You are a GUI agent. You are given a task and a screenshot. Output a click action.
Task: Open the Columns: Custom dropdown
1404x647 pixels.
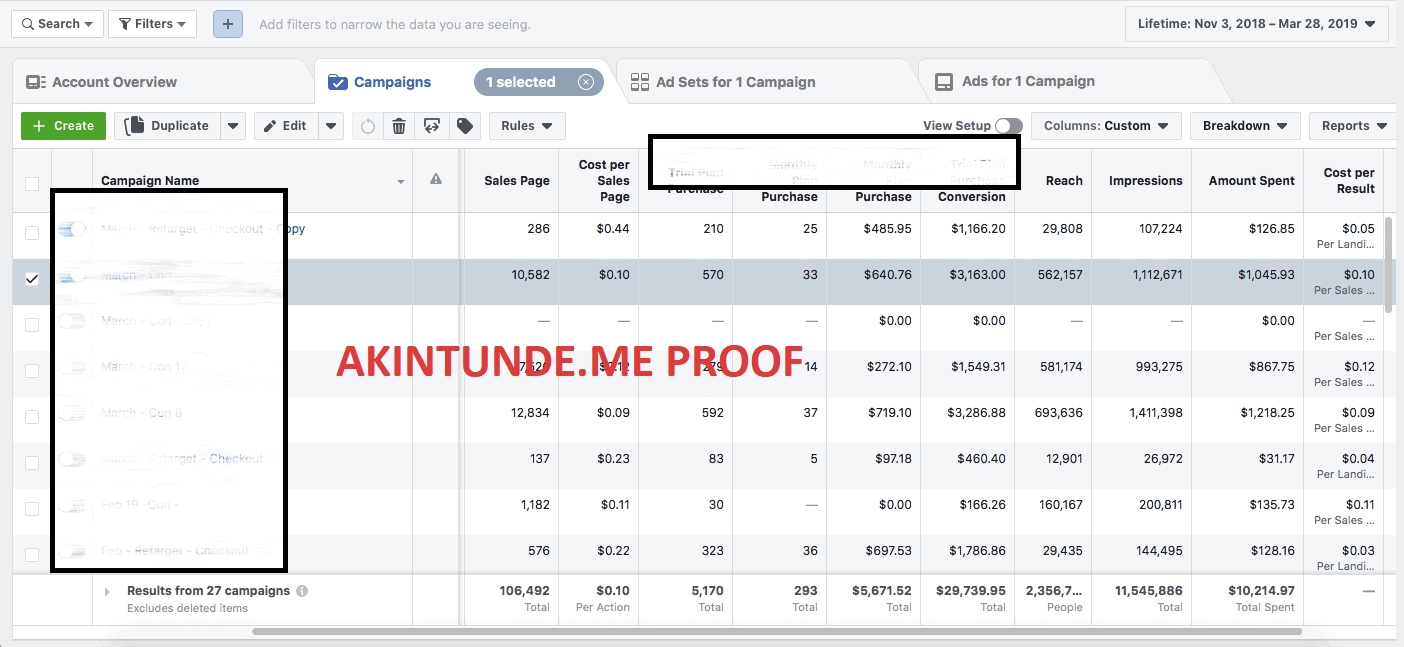(x=1105, y=126)
